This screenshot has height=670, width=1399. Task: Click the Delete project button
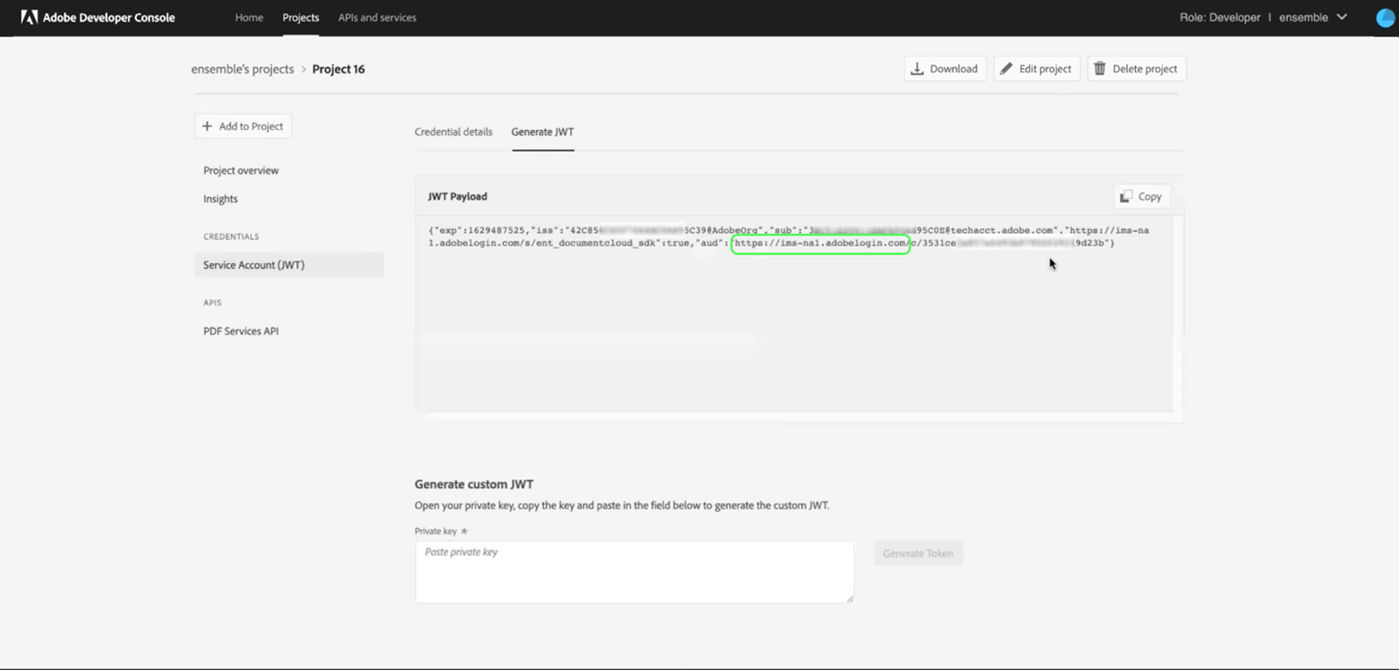point(1136,69)
